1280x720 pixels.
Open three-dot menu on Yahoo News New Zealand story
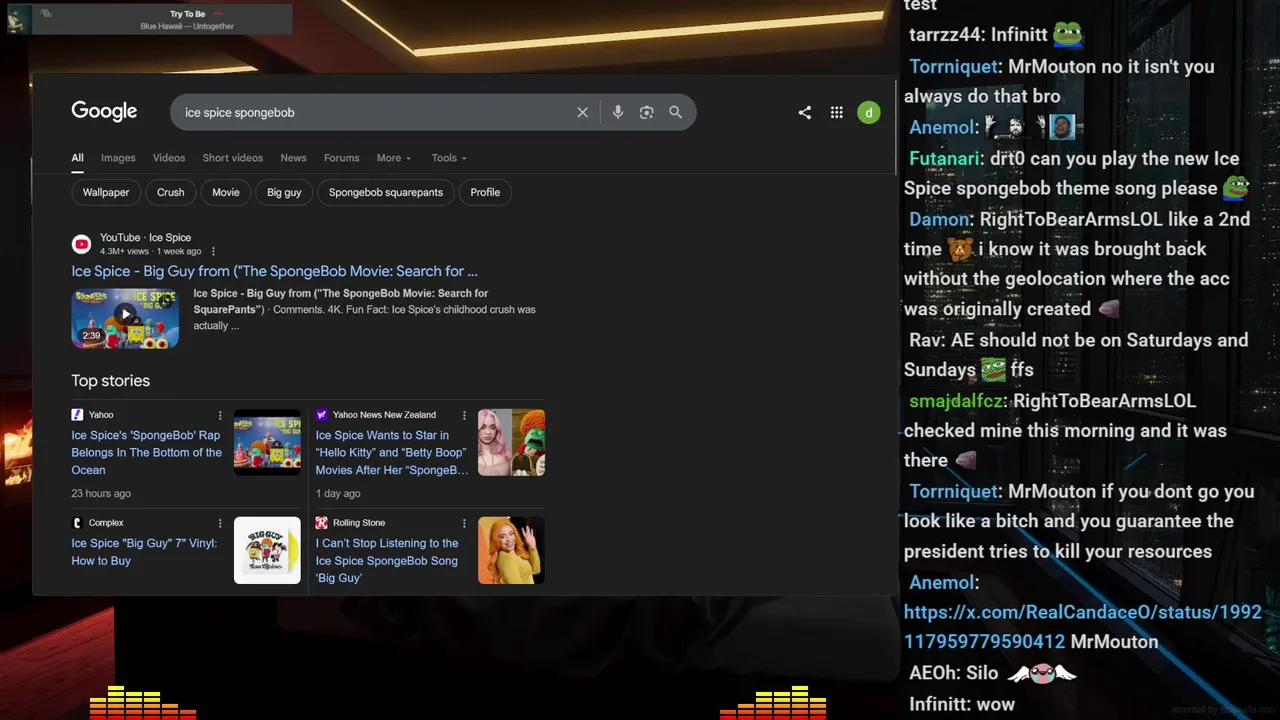pyautogui.click(x=464, y=415)
